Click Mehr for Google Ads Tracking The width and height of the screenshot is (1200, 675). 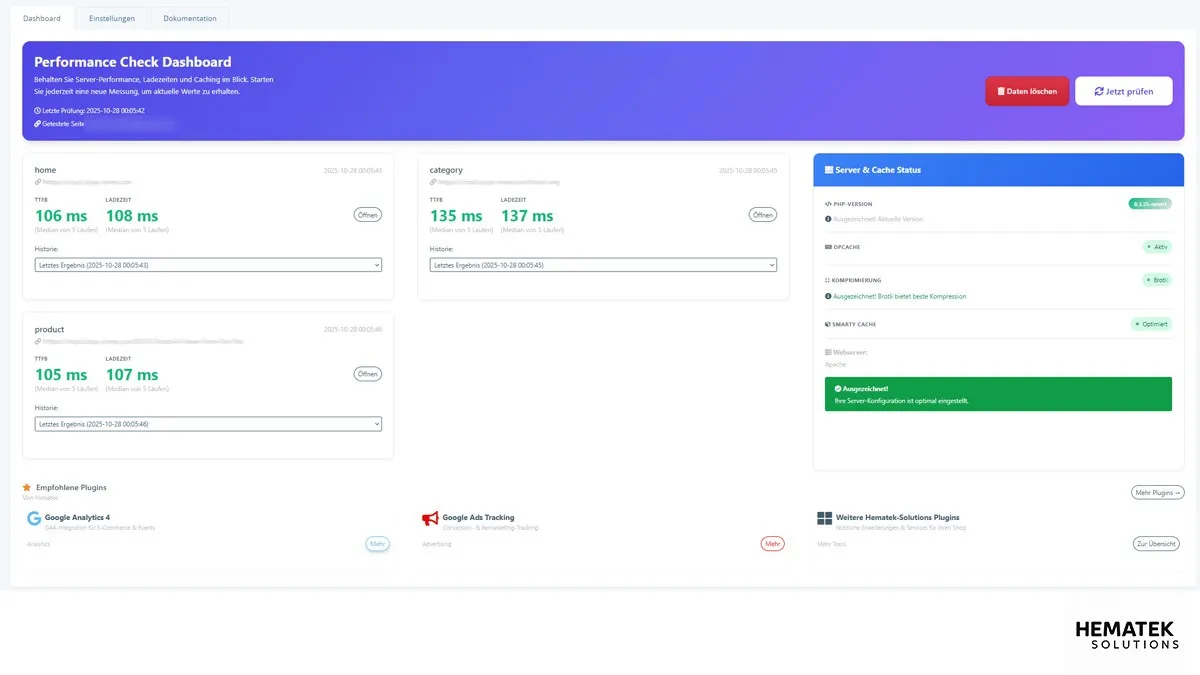772,544
